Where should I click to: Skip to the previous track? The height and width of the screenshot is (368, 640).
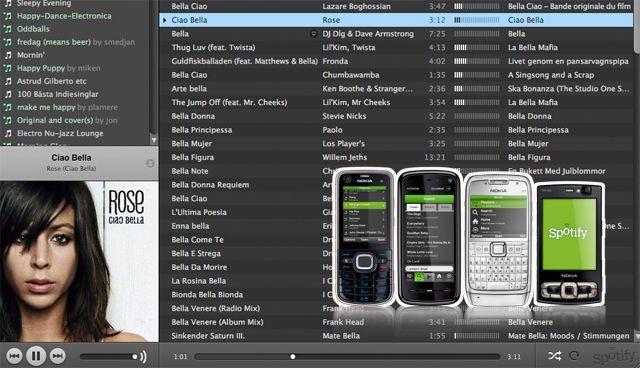click(14, 356)
